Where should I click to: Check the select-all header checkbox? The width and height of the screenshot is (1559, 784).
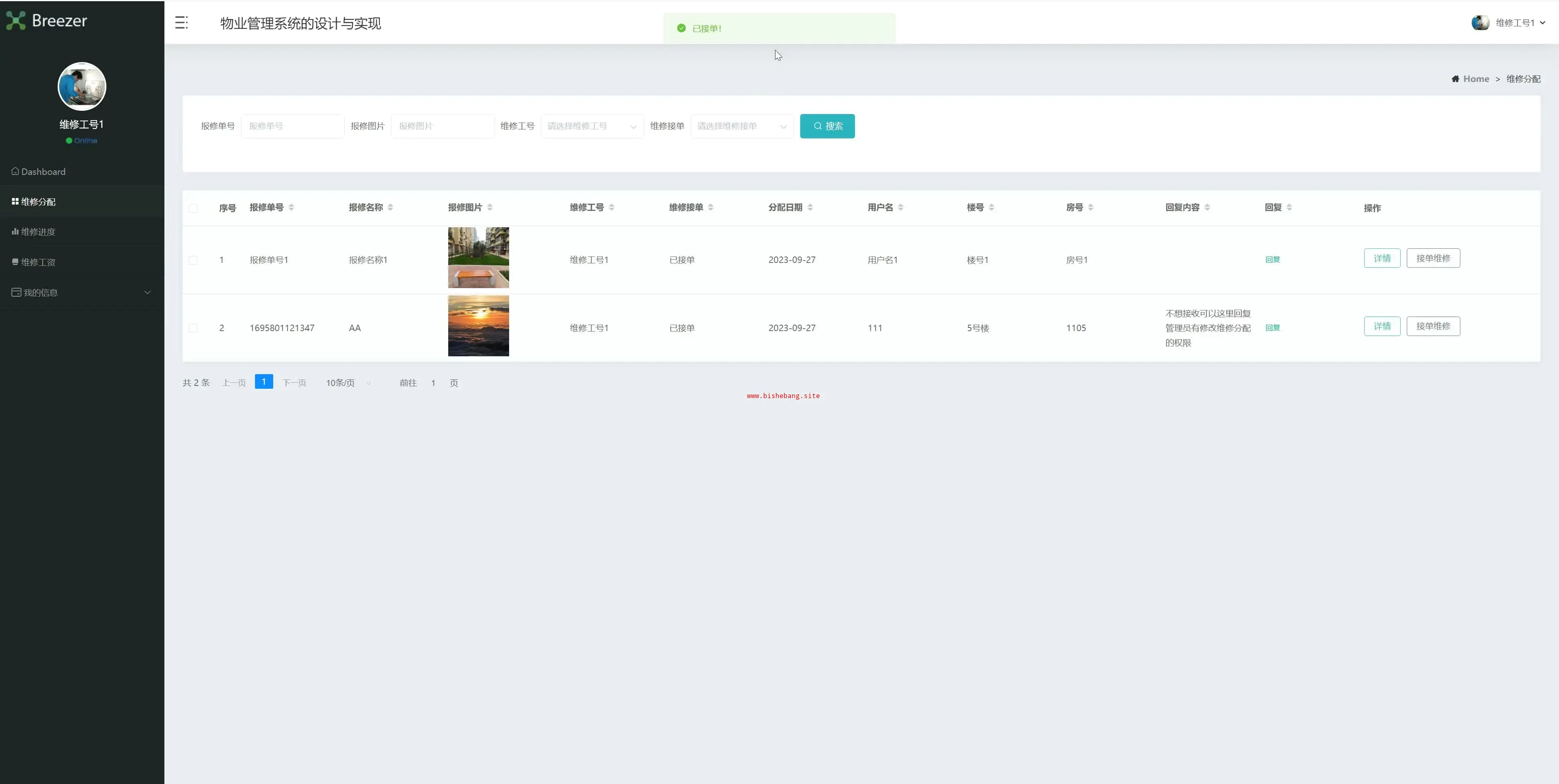tap(193, 208)
